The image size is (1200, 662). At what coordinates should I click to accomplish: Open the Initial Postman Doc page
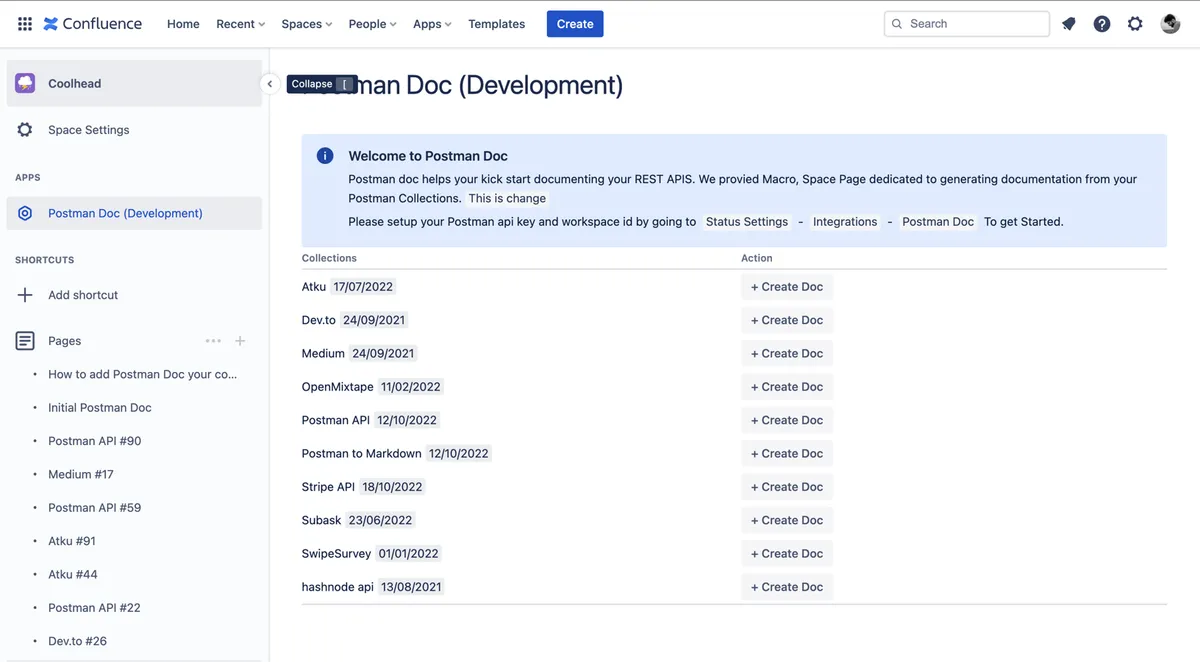[x=100, y=408]
